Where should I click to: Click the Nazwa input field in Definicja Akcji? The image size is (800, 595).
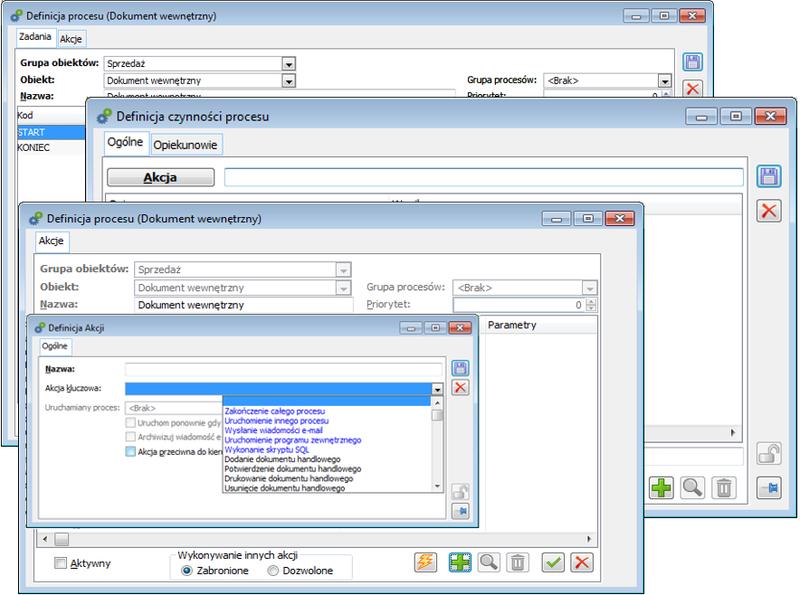pyautogui.click(x=283, y=369)
